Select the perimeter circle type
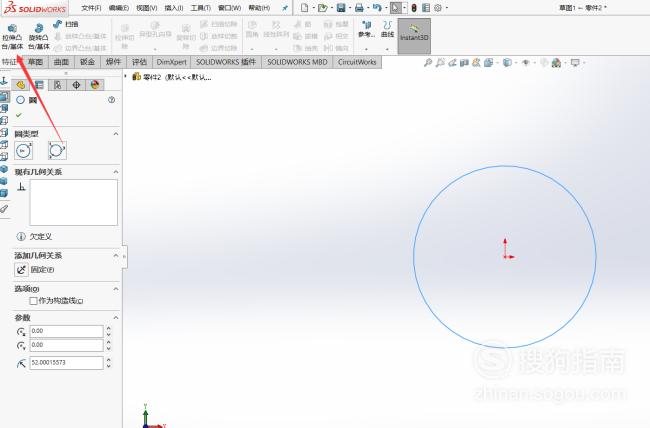The width and height of the screenshot is (650, 428). [x=57, y=150]
